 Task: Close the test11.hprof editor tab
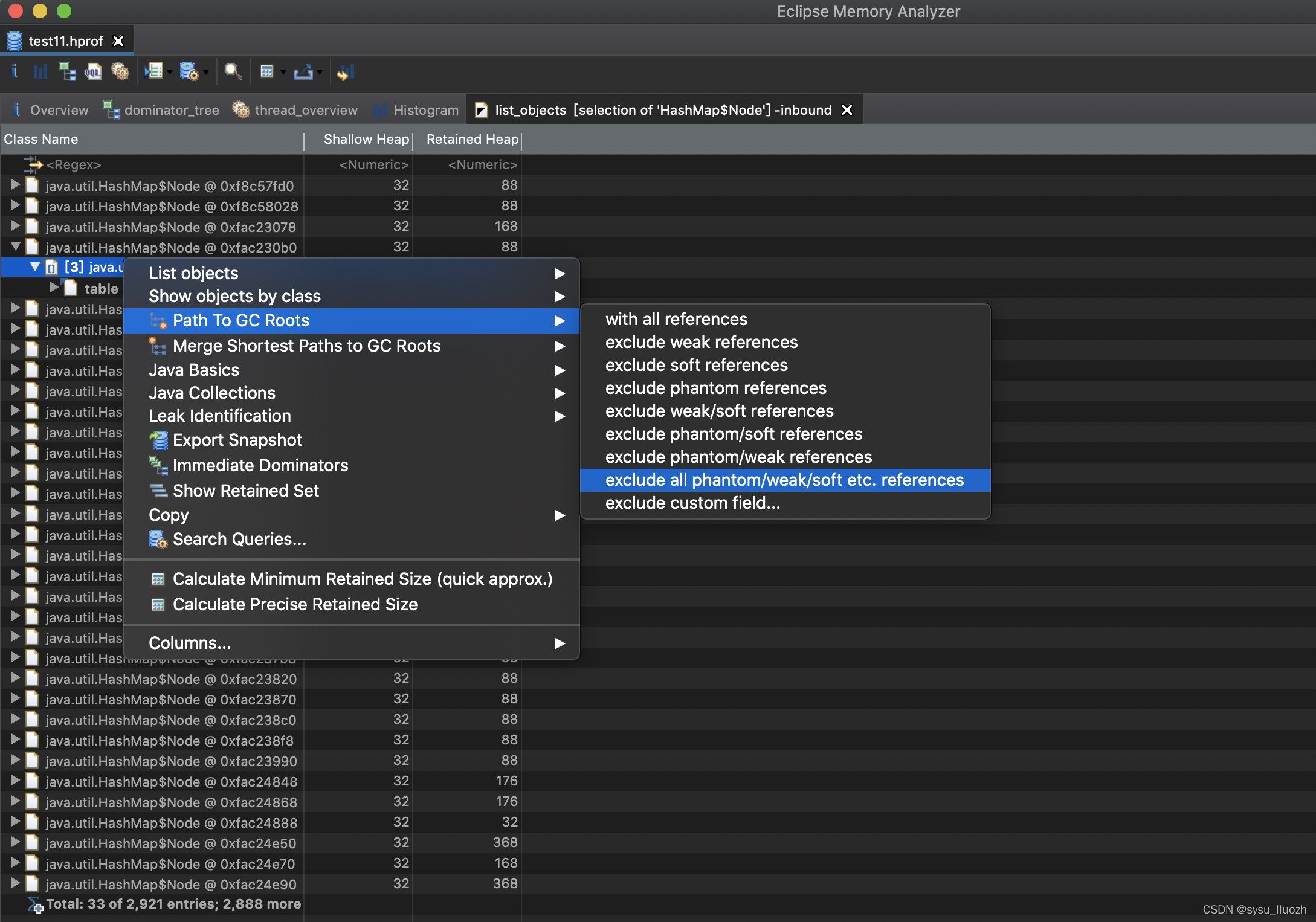click(118, 41)
